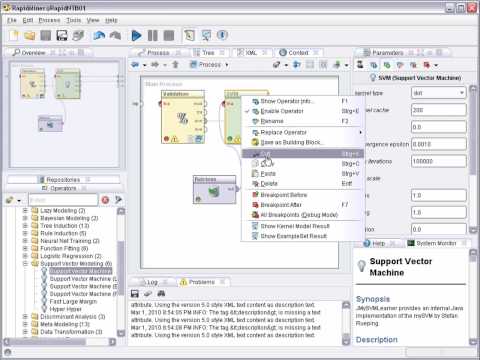Run the process with the play button
This screenshot has height=360, width=480.
pos(136,35)
